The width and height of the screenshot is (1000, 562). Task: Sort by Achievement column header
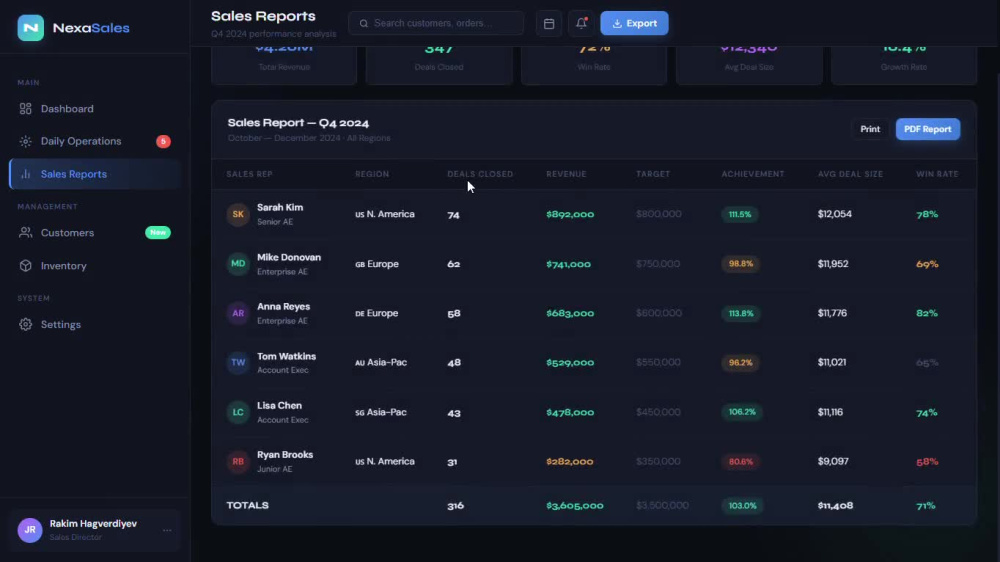753,174
